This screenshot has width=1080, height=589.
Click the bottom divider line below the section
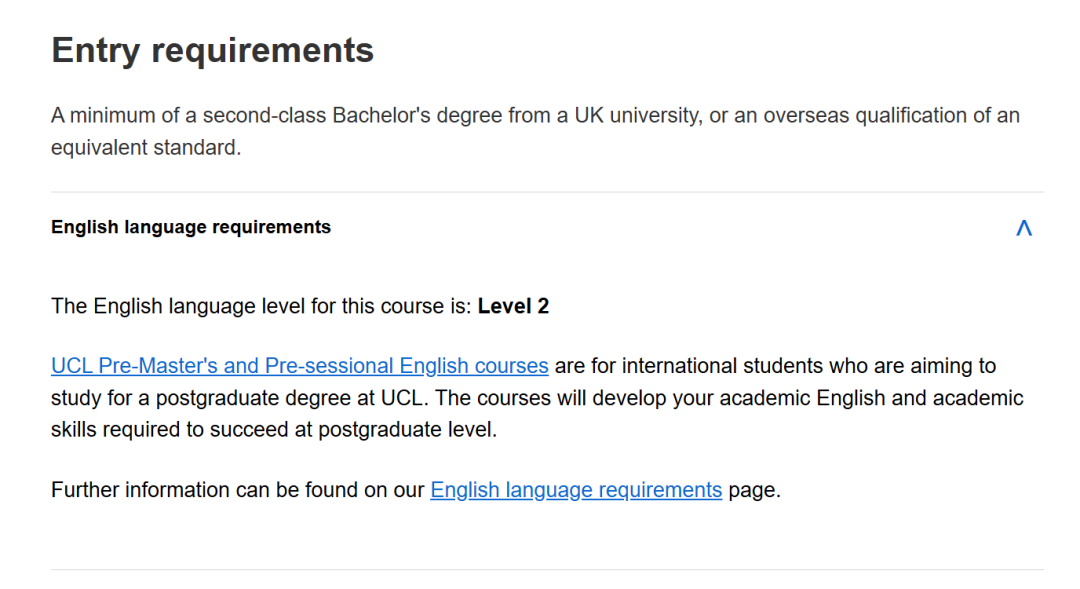pos(547,570)
